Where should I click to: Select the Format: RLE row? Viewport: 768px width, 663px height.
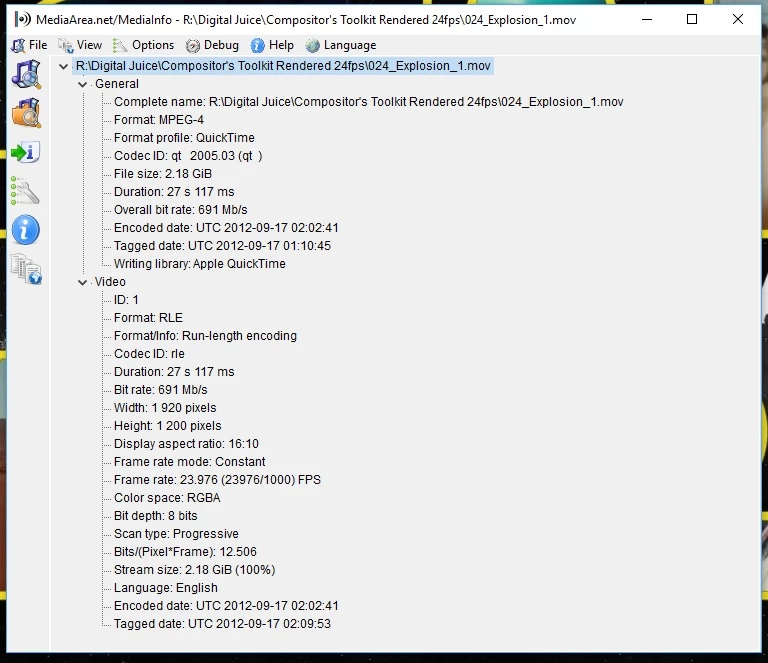coord(148,318)
